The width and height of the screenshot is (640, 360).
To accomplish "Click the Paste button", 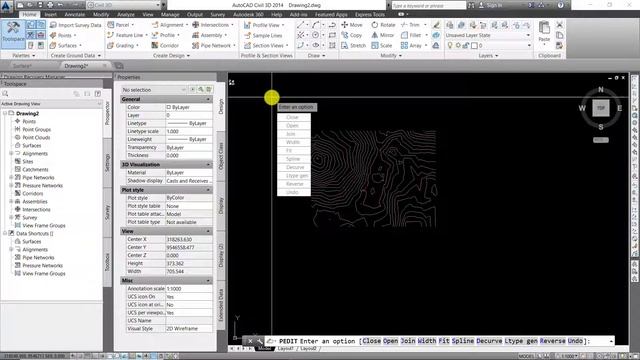I will [x=544, y=32].
